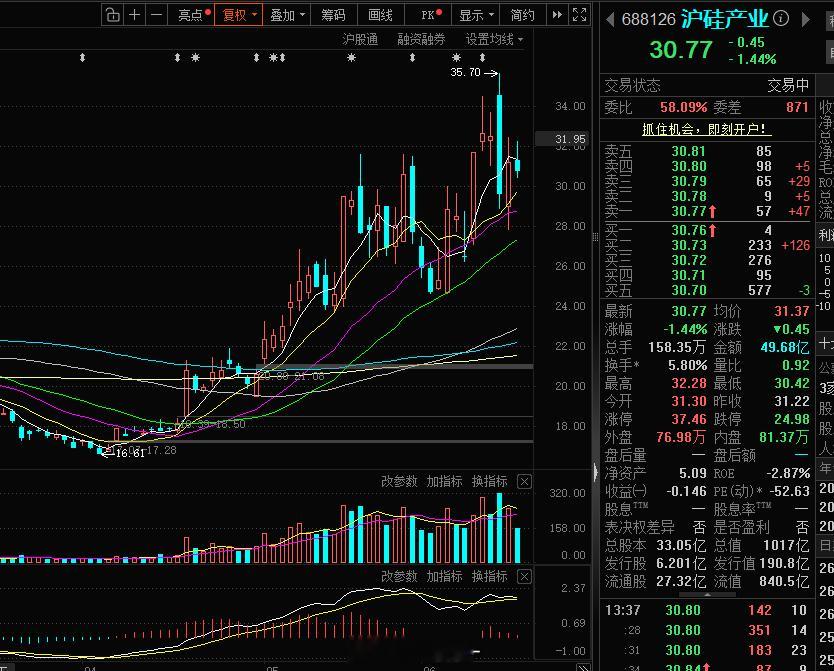Click the stock code 688126
The width and height of the screenshot is (834, 671).
(648, 20)
